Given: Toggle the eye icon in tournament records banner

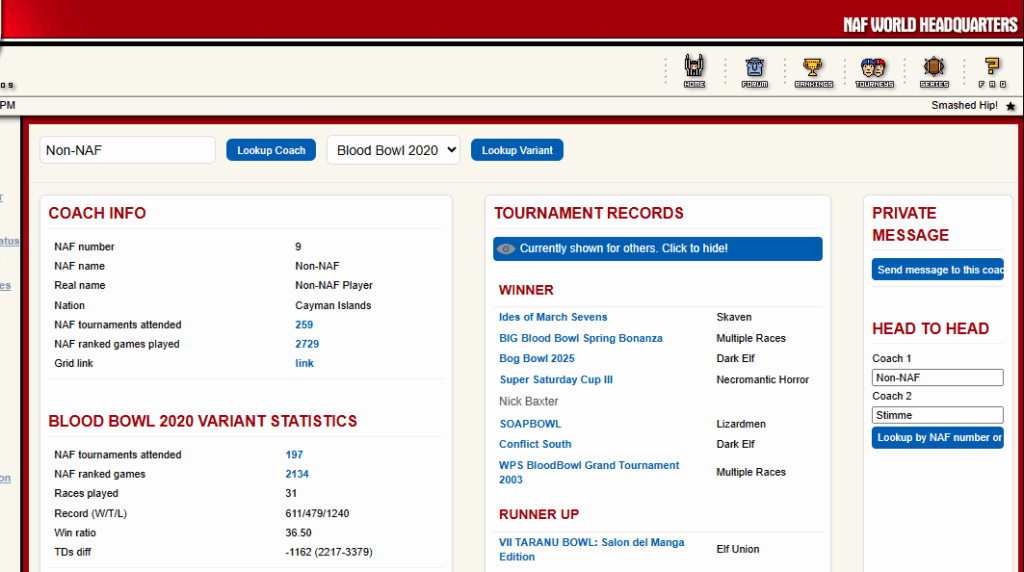Looking at the screenshot, I should [505, 249].
